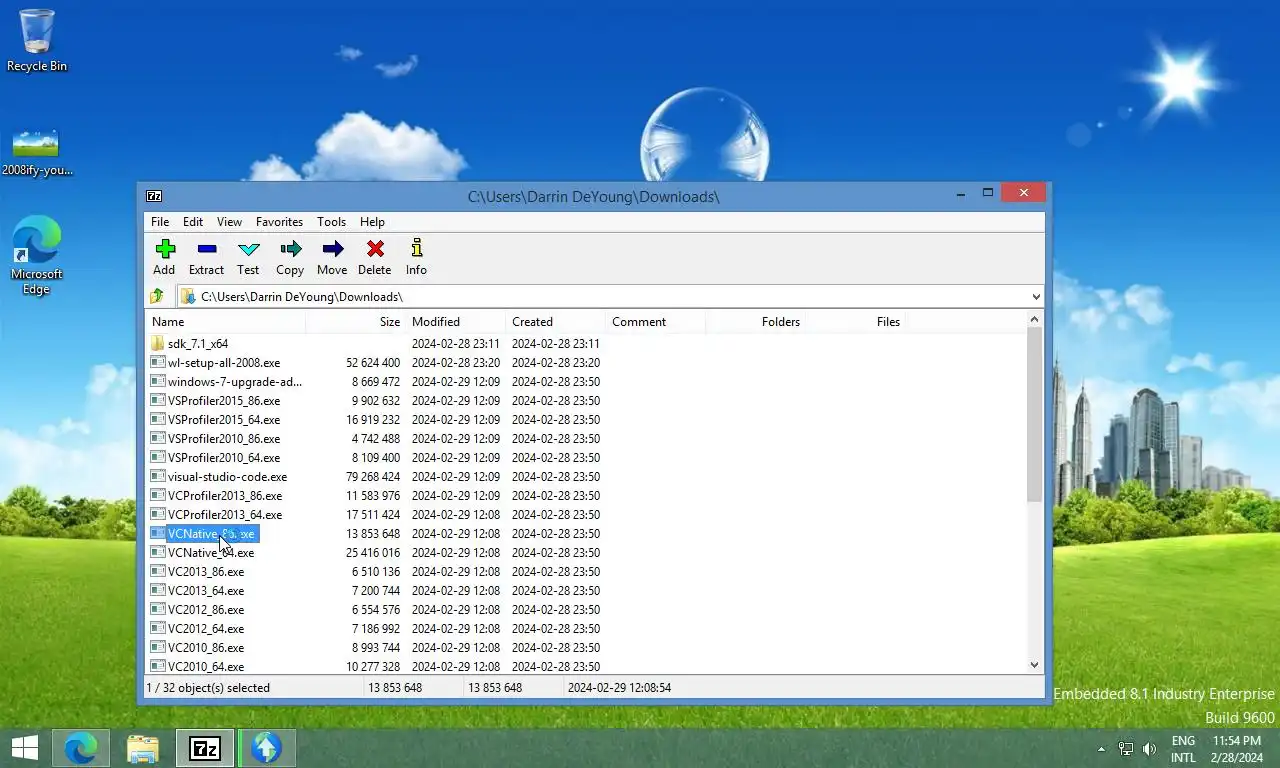Click the file list scrollbar thumb
This screenshot has height=768, width=1280.
click(x=1035, y=414)
